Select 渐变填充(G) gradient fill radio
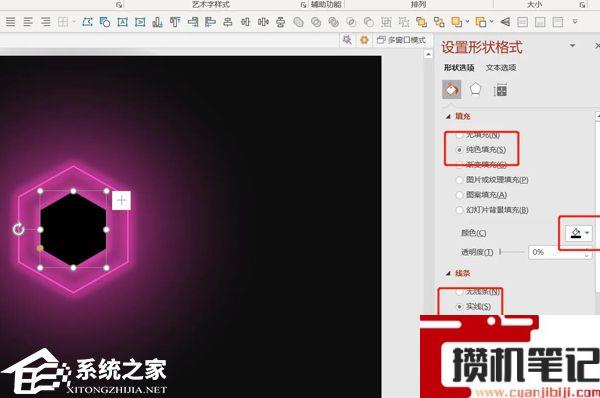 (x=481, y=165)
